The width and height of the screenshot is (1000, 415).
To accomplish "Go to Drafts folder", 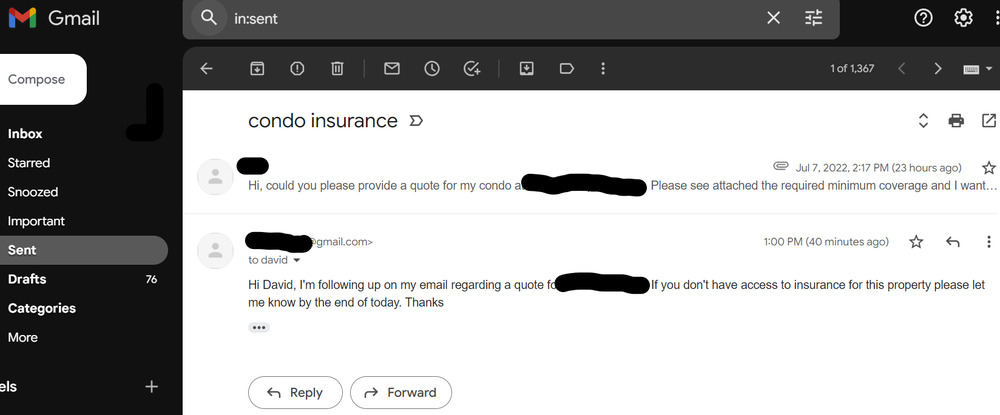I will pos(27,279).
